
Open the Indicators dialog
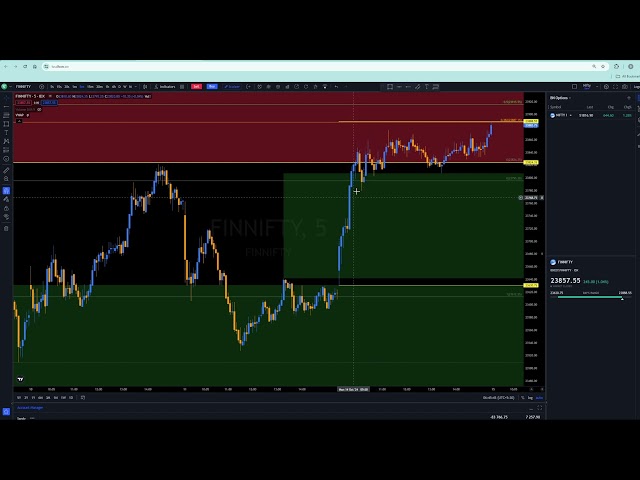(x=165, y=87)
